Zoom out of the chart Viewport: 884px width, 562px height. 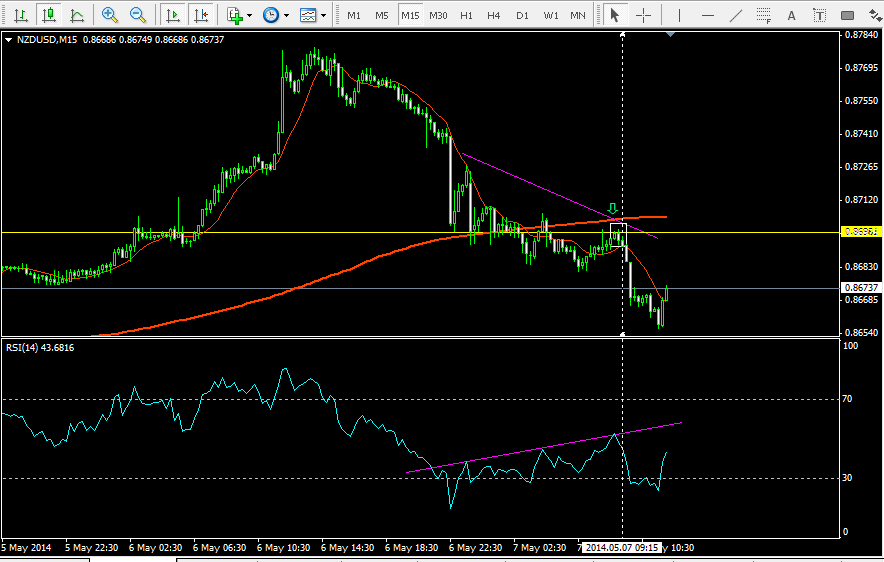(138, 15)
